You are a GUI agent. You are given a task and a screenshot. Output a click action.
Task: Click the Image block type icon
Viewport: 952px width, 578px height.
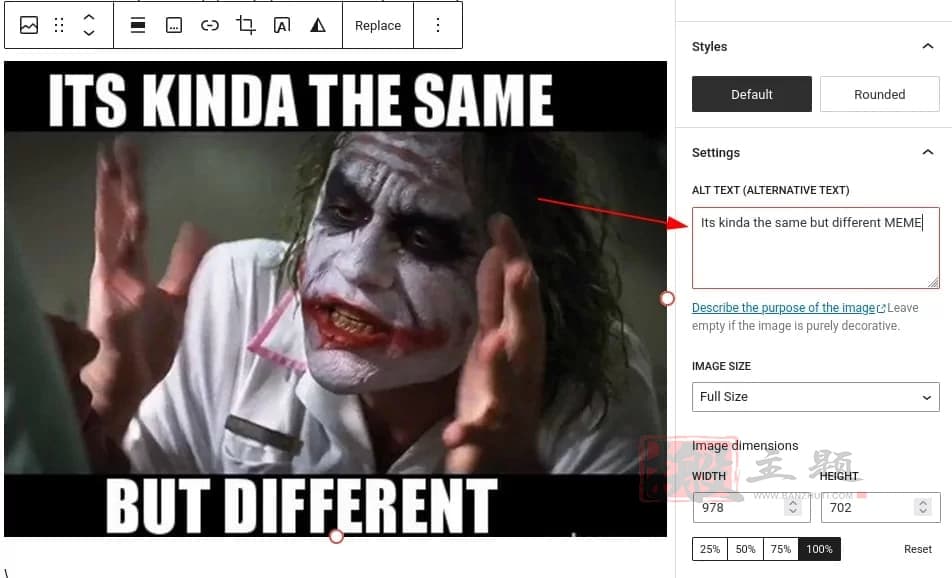click(29, 26)
